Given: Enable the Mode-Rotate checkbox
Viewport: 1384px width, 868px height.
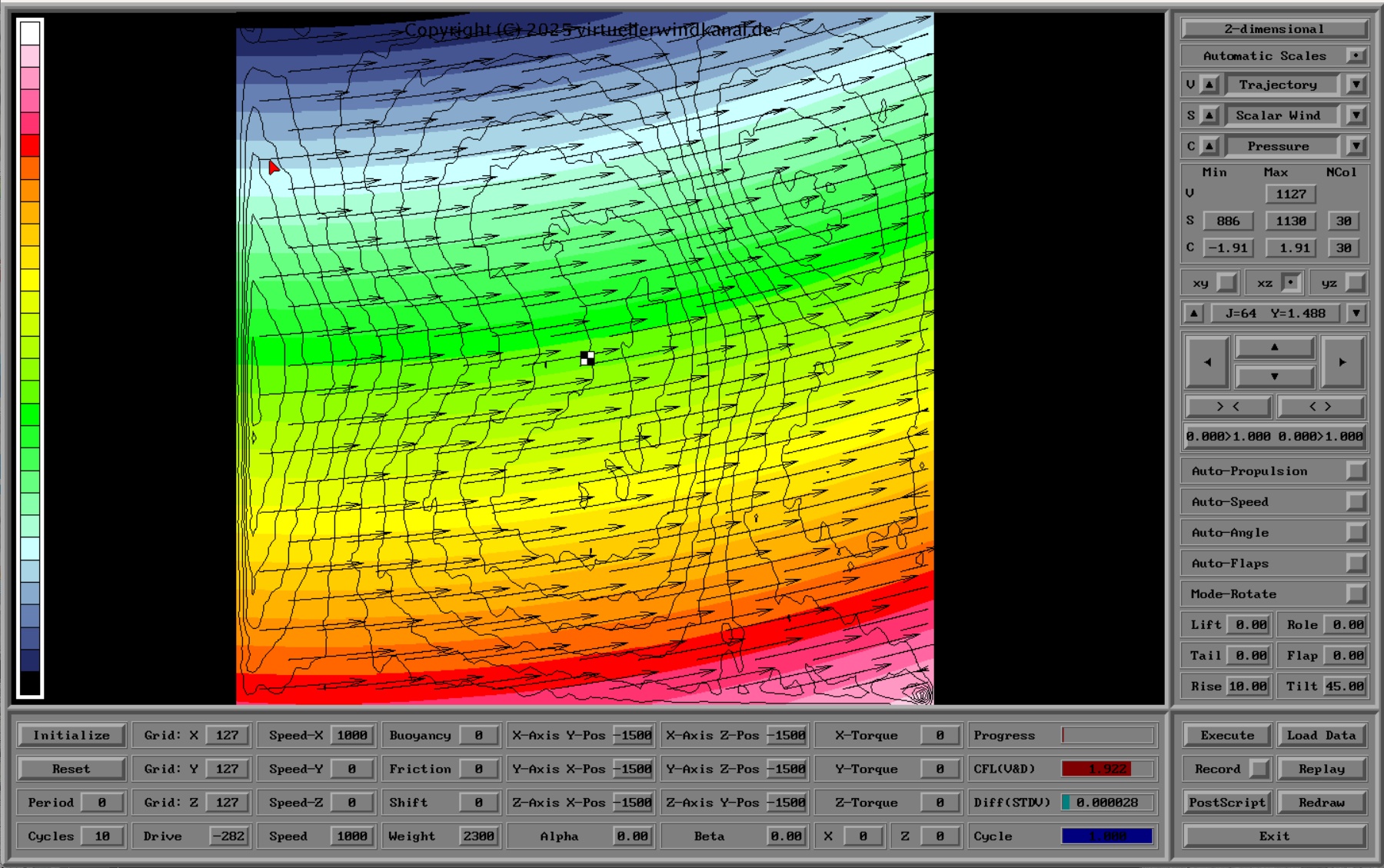Looking at the screenshot, I should 1356,594.
